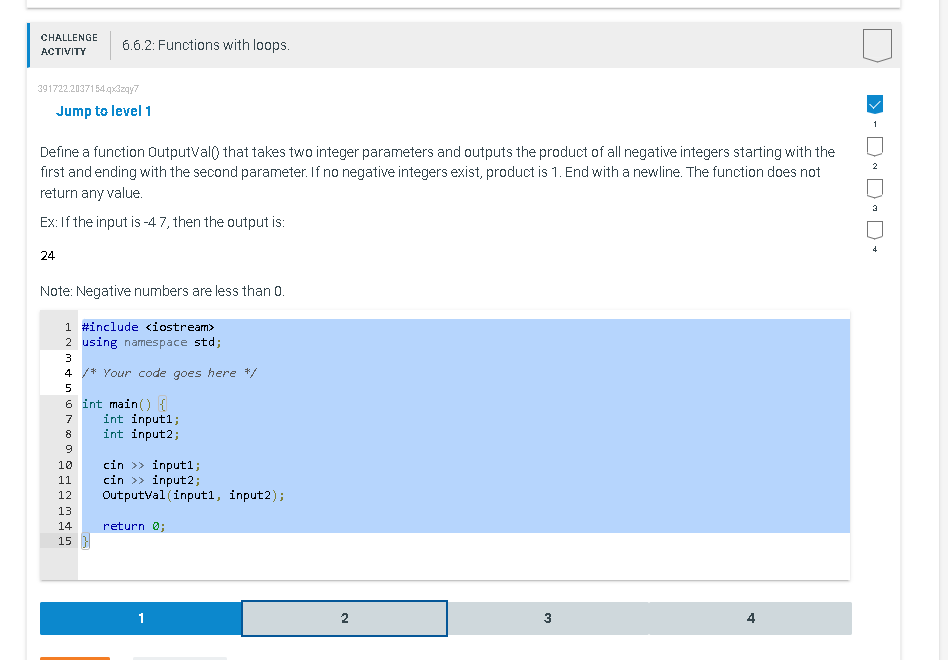Switch to progress step 4

(750, 618)
